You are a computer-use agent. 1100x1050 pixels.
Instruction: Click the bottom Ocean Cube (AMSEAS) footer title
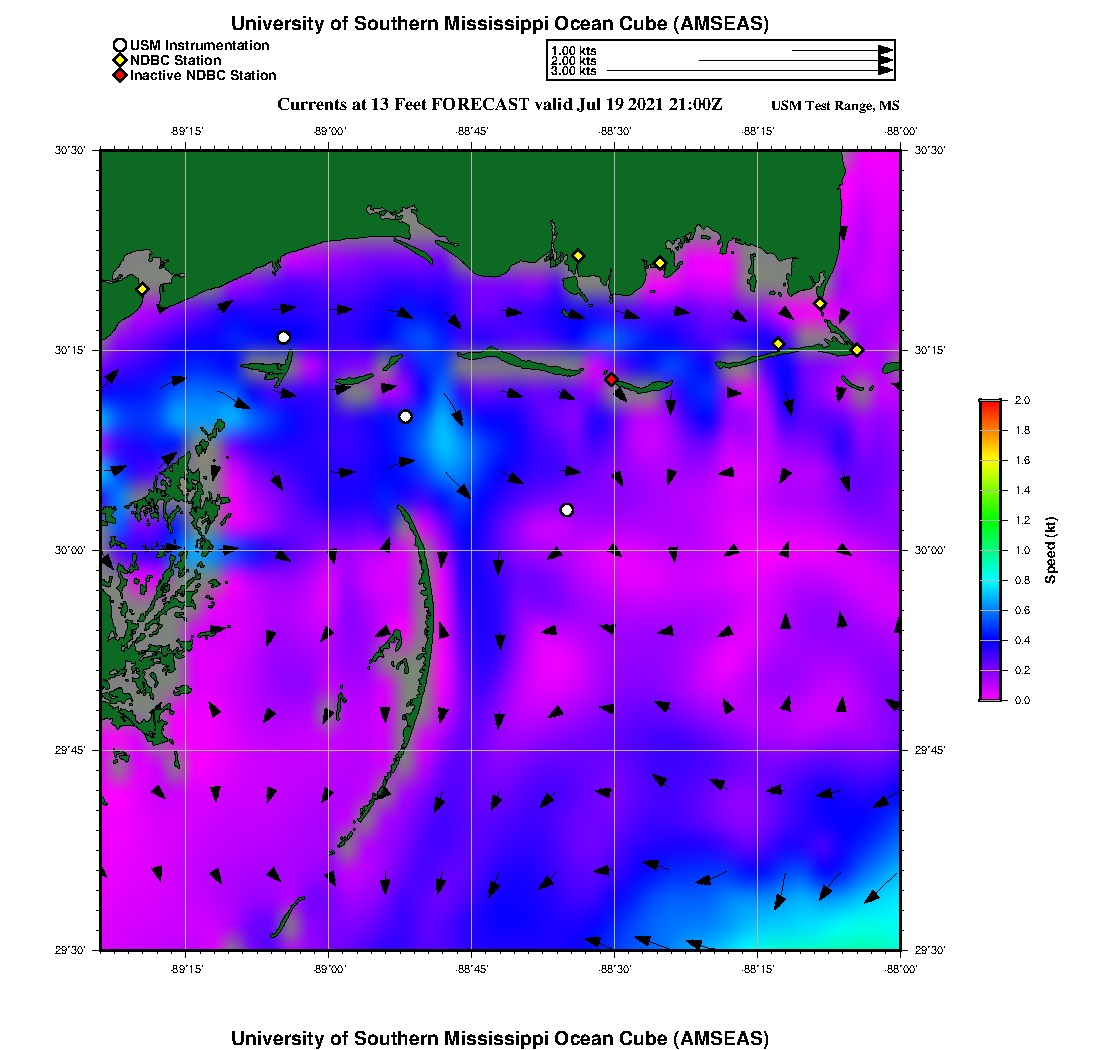tap(500, 1037)
